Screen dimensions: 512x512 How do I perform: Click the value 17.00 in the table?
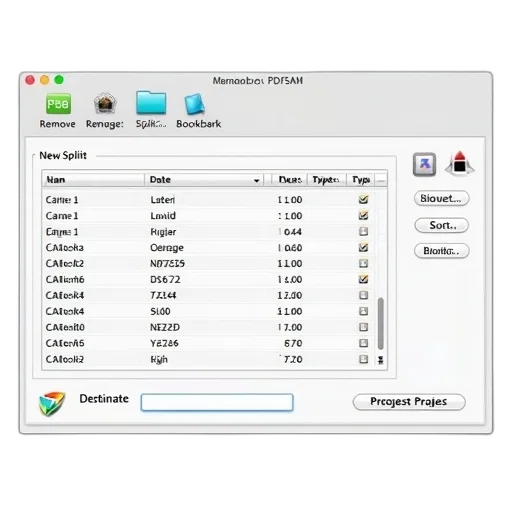pos(290,327)
